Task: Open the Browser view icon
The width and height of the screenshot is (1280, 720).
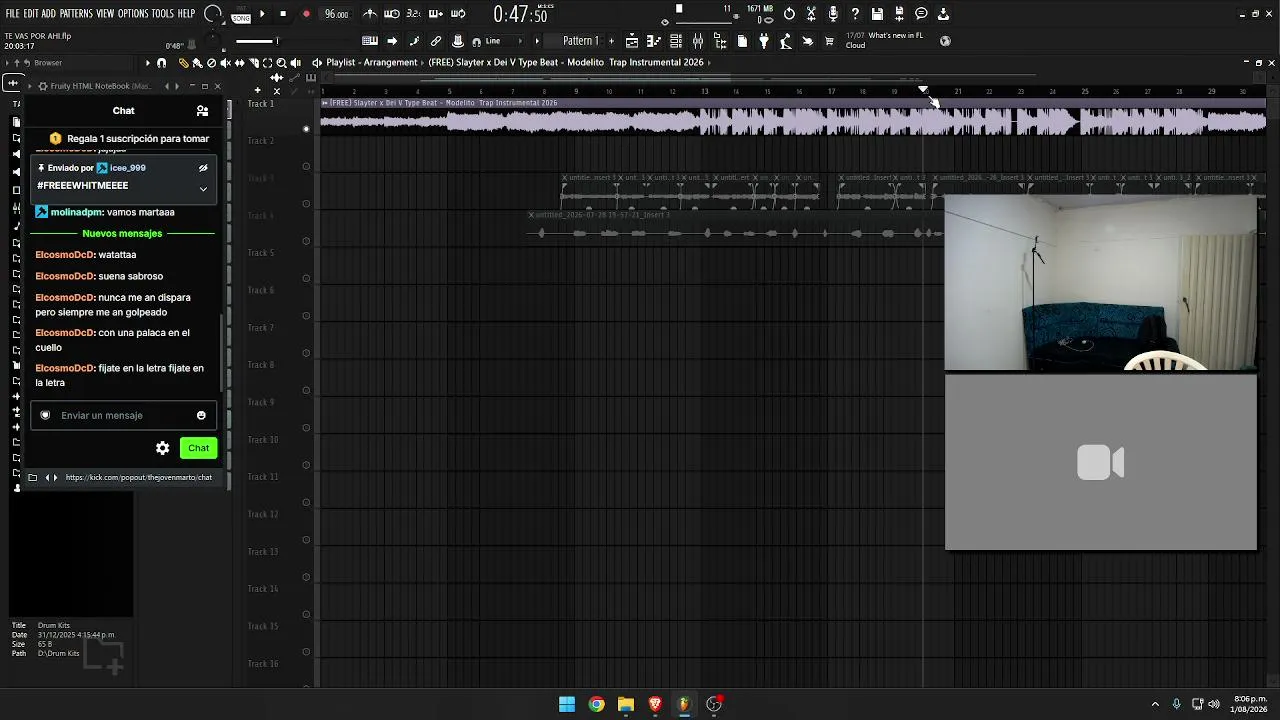Action: [720, 41]
